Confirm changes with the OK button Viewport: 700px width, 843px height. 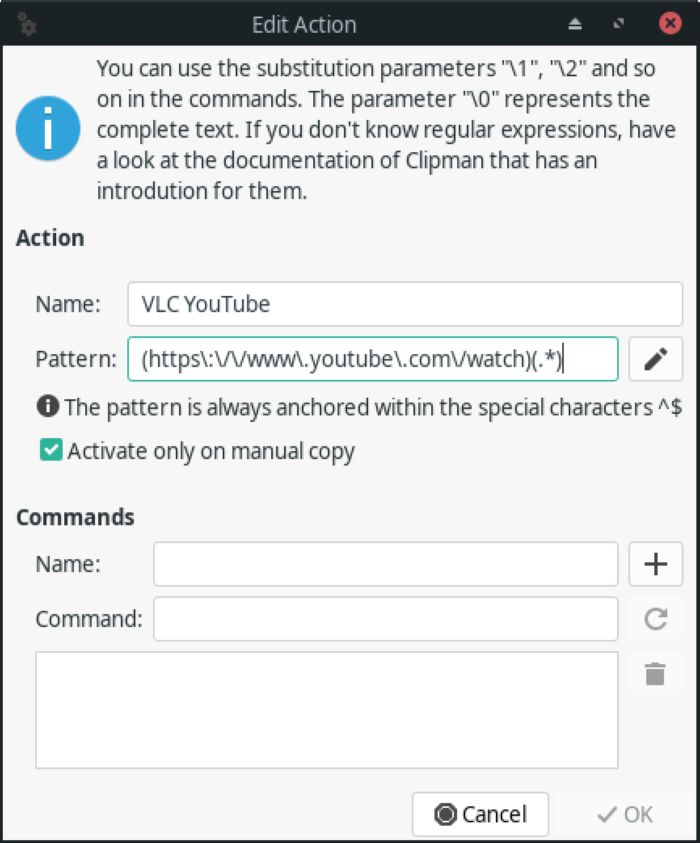[624, 814]
